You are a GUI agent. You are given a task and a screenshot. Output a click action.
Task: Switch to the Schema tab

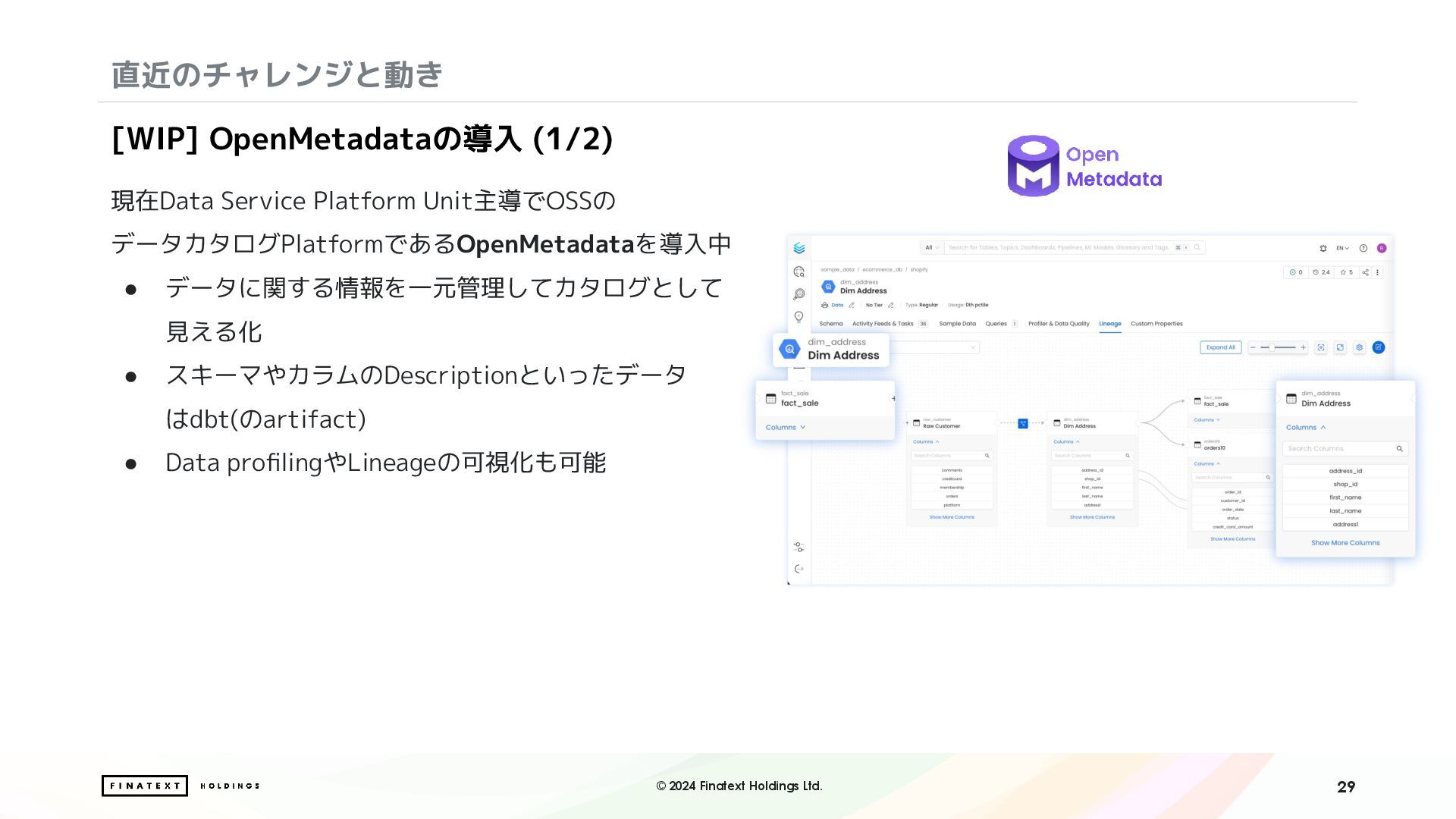(x=831, y=324)
